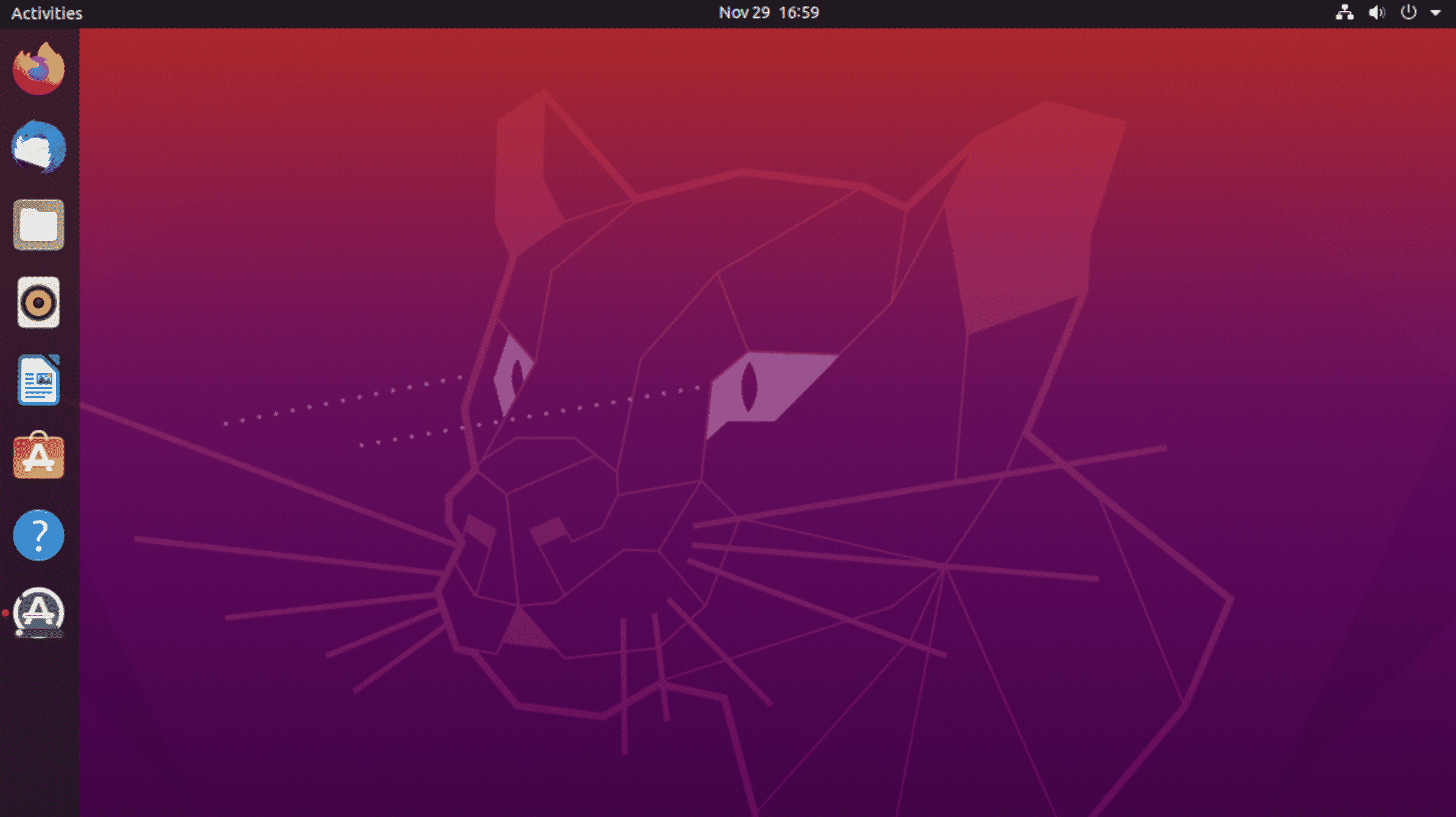1456x817 pixels.
Task: Open LibreOffice Writer from dock
Action: click(39, 380)
